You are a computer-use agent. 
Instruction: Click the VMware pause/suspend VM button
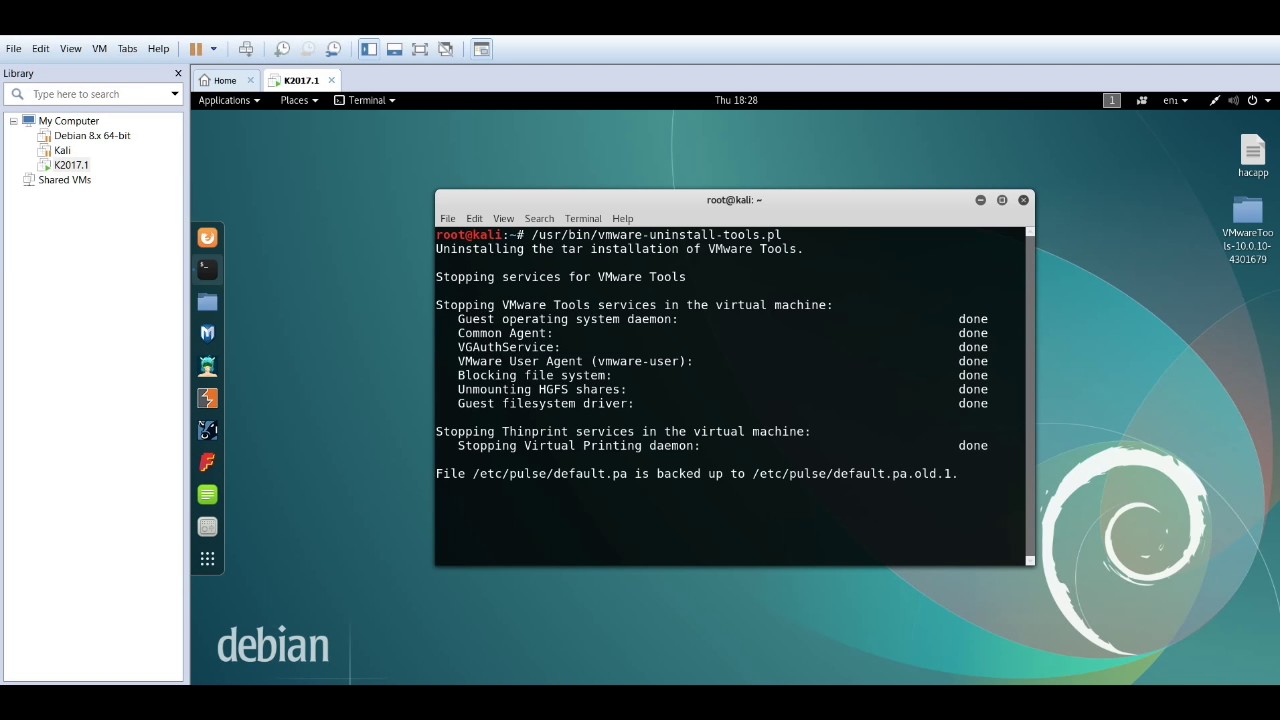196,49
